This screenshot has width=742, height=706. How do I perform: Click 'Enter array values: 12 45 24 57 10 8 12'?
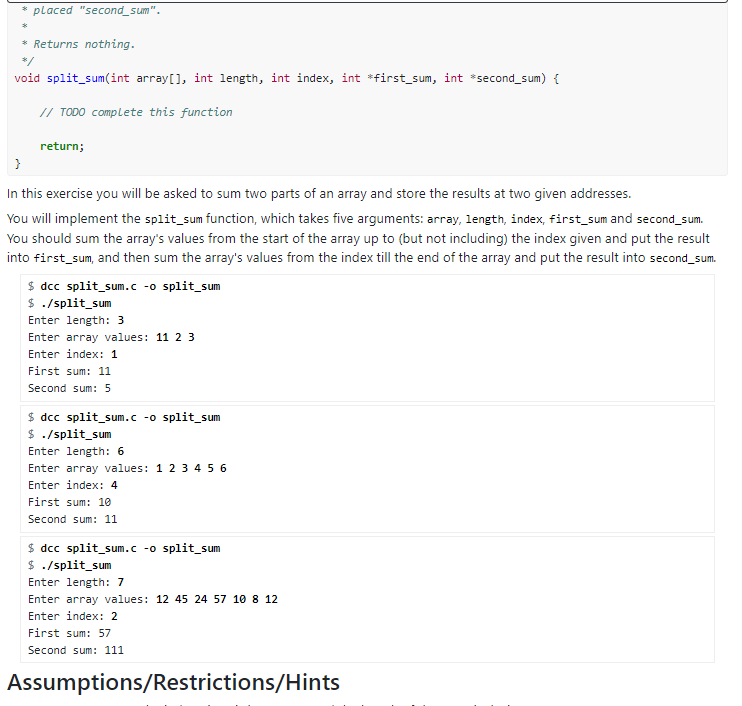[153, 600]
